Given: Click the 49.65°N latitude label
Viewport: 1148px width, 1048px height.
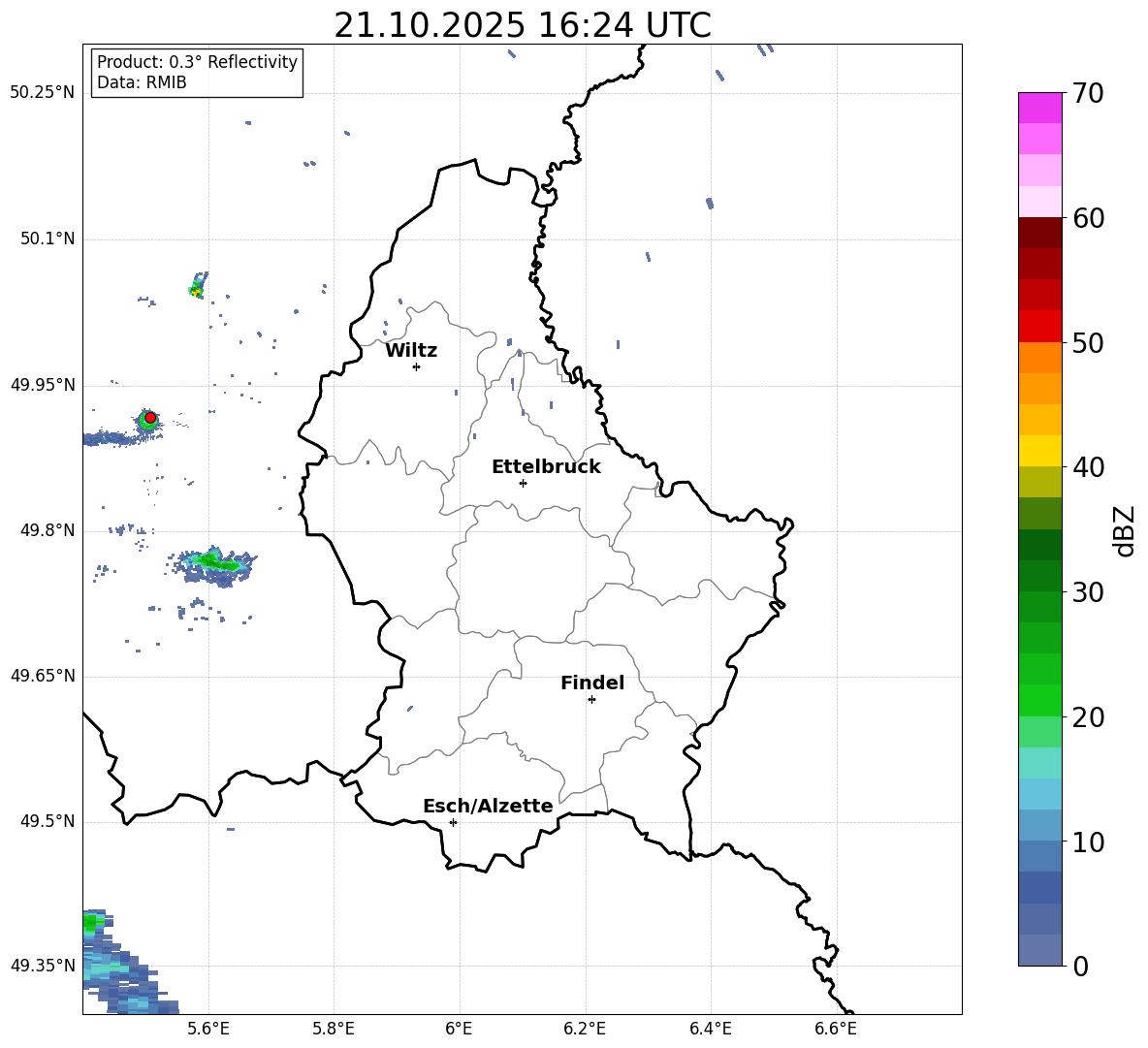Looking at the screenshot, I should pyautogui.click(x=43, y=676).
